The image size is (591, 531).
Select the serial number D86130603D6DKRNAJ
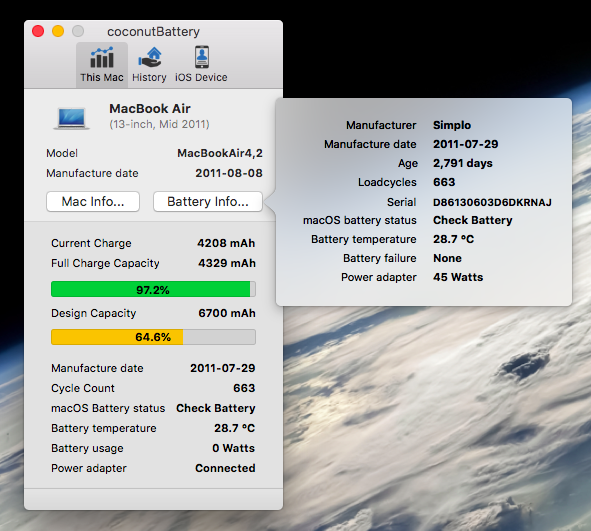(492, 202)
